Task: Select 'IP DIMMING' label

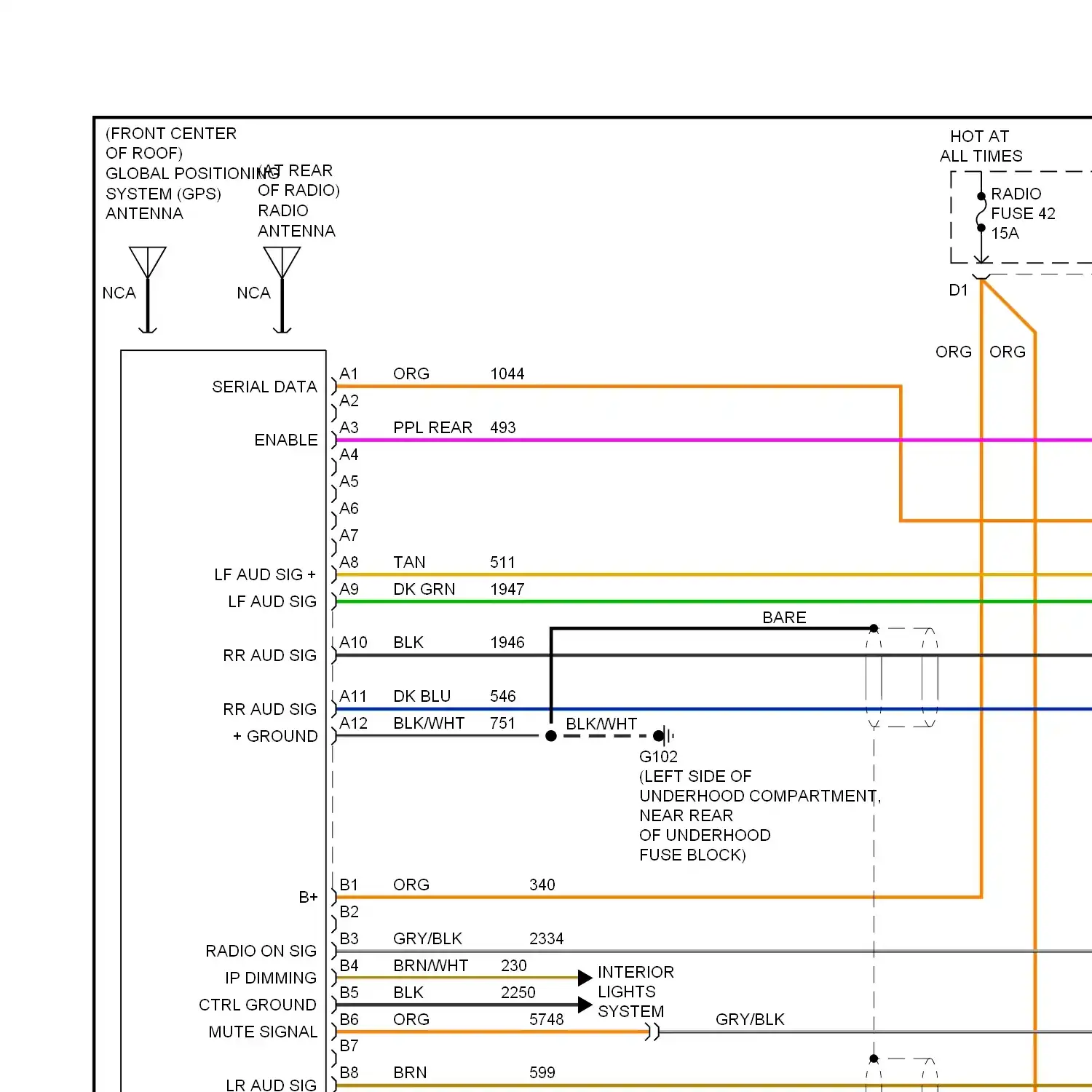Action: point(271,978)
